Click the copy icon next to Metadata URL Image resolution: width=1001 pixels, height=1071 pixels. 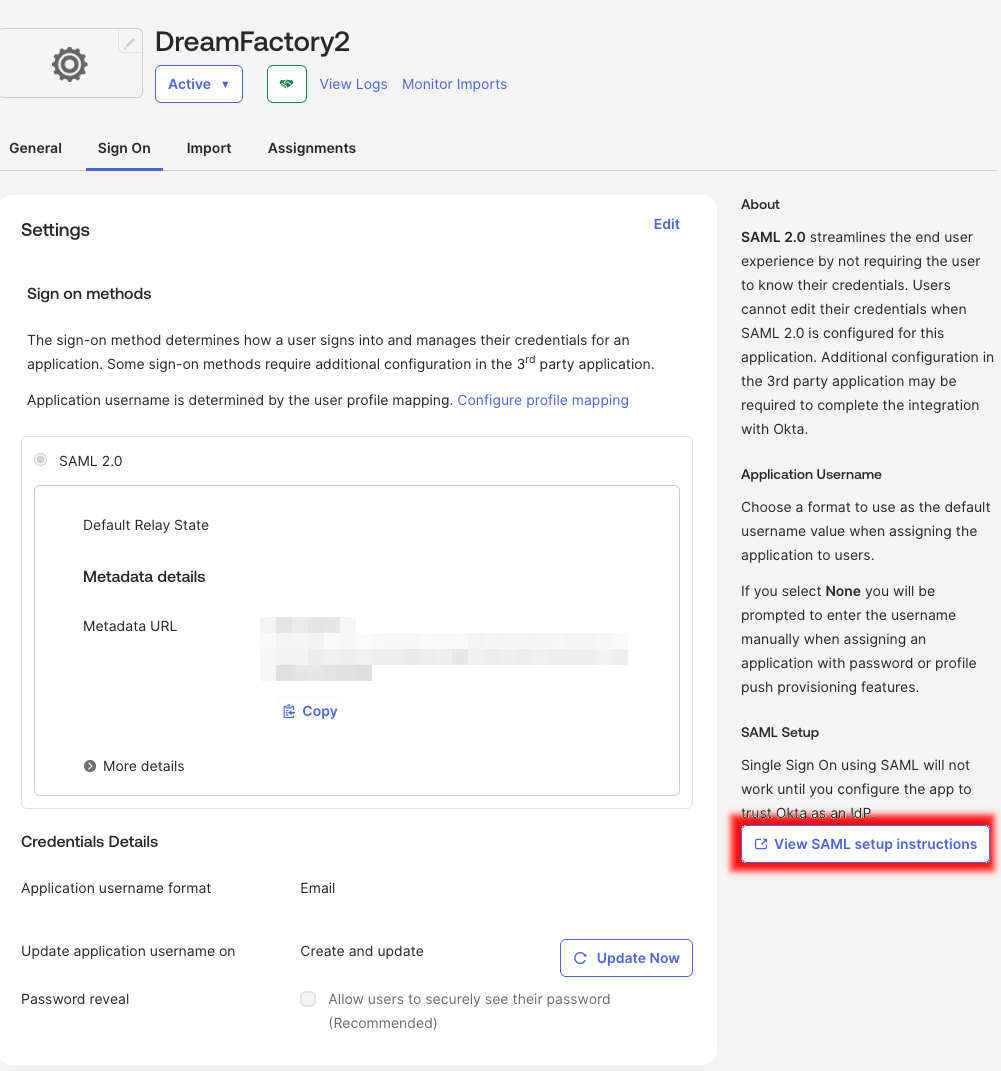[289, 711]
